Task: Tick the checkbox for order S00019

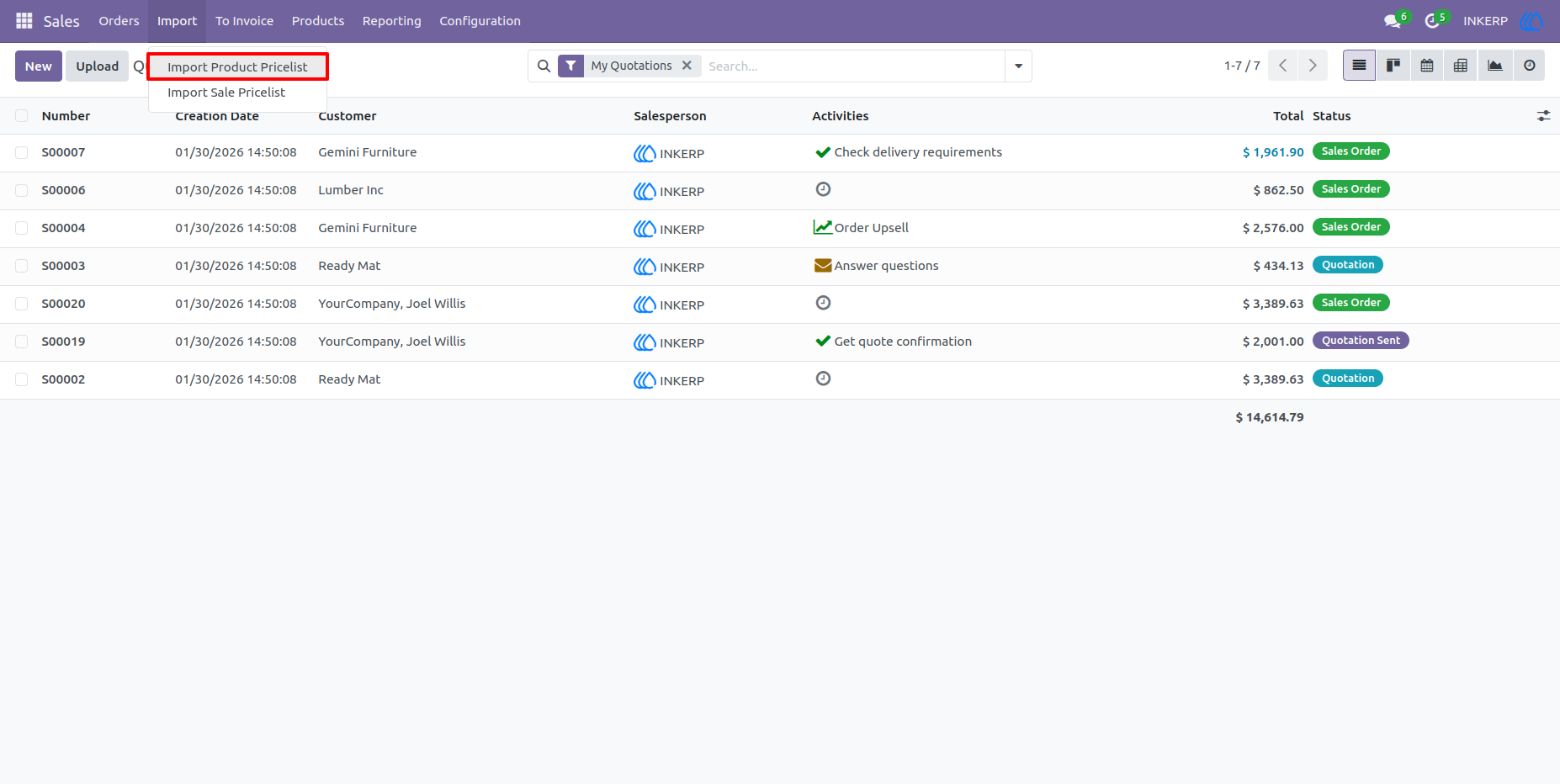Action: [22, 342]
